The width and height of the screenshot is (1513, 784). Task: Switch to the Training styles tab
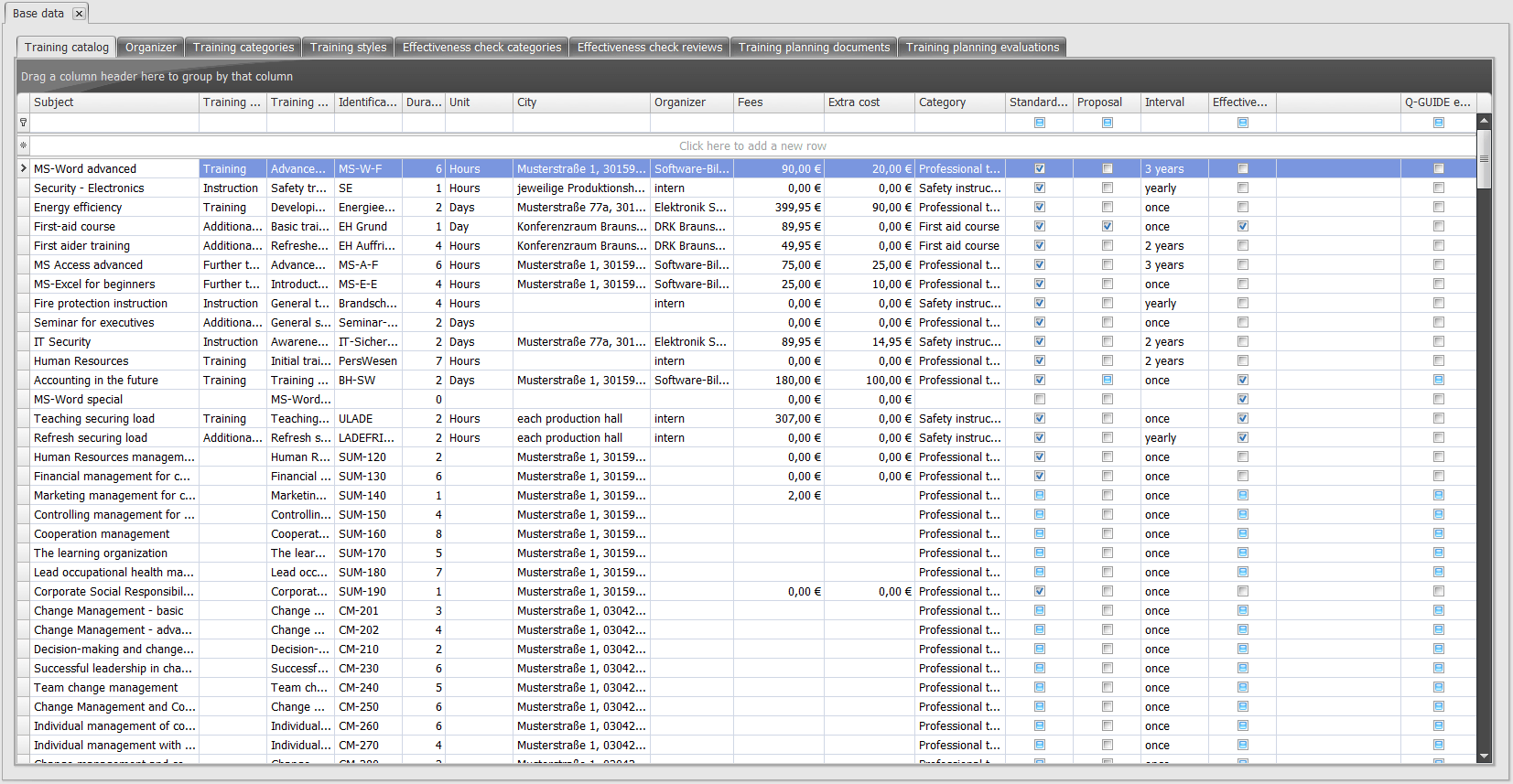tap(348, 48)
